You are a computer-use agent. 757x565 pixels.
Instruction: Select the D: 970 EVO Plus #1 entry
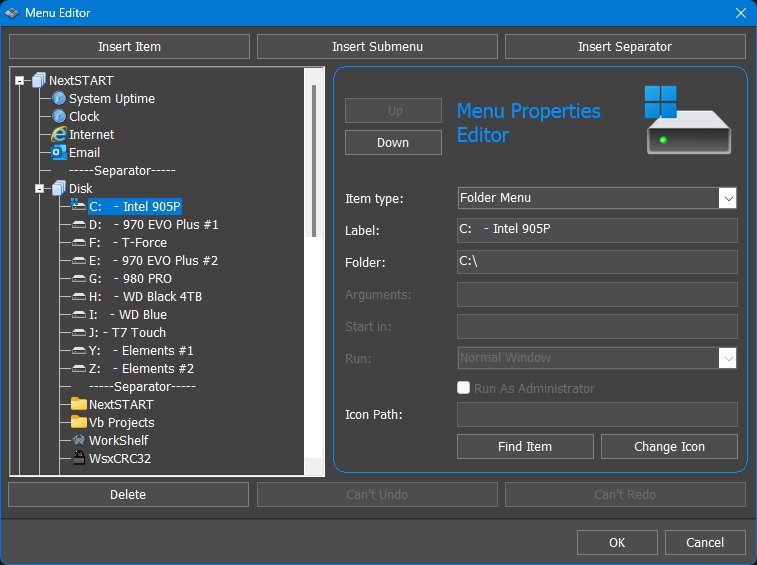click(154, 225)
